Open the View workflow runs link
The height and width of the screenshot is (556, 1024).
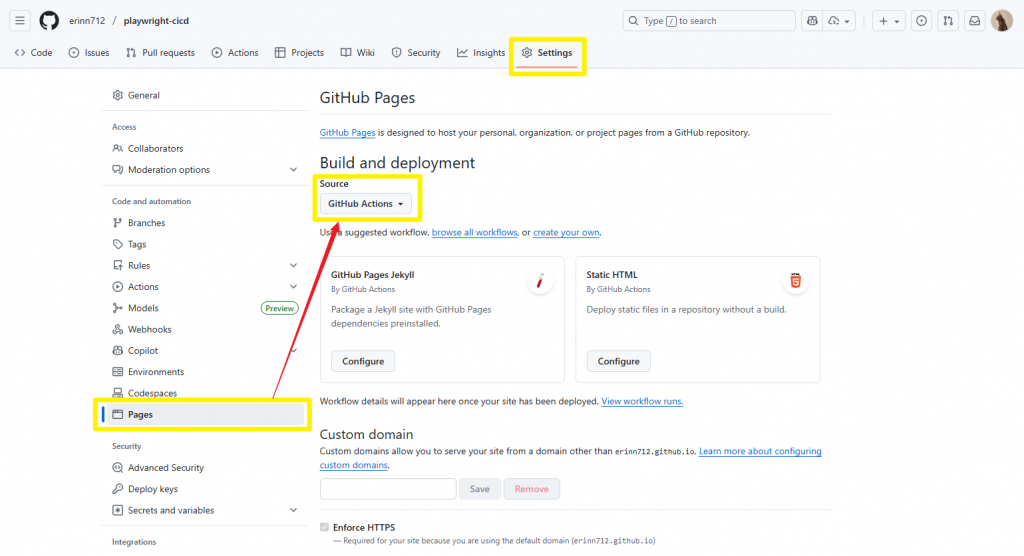[x=642, y=401]
